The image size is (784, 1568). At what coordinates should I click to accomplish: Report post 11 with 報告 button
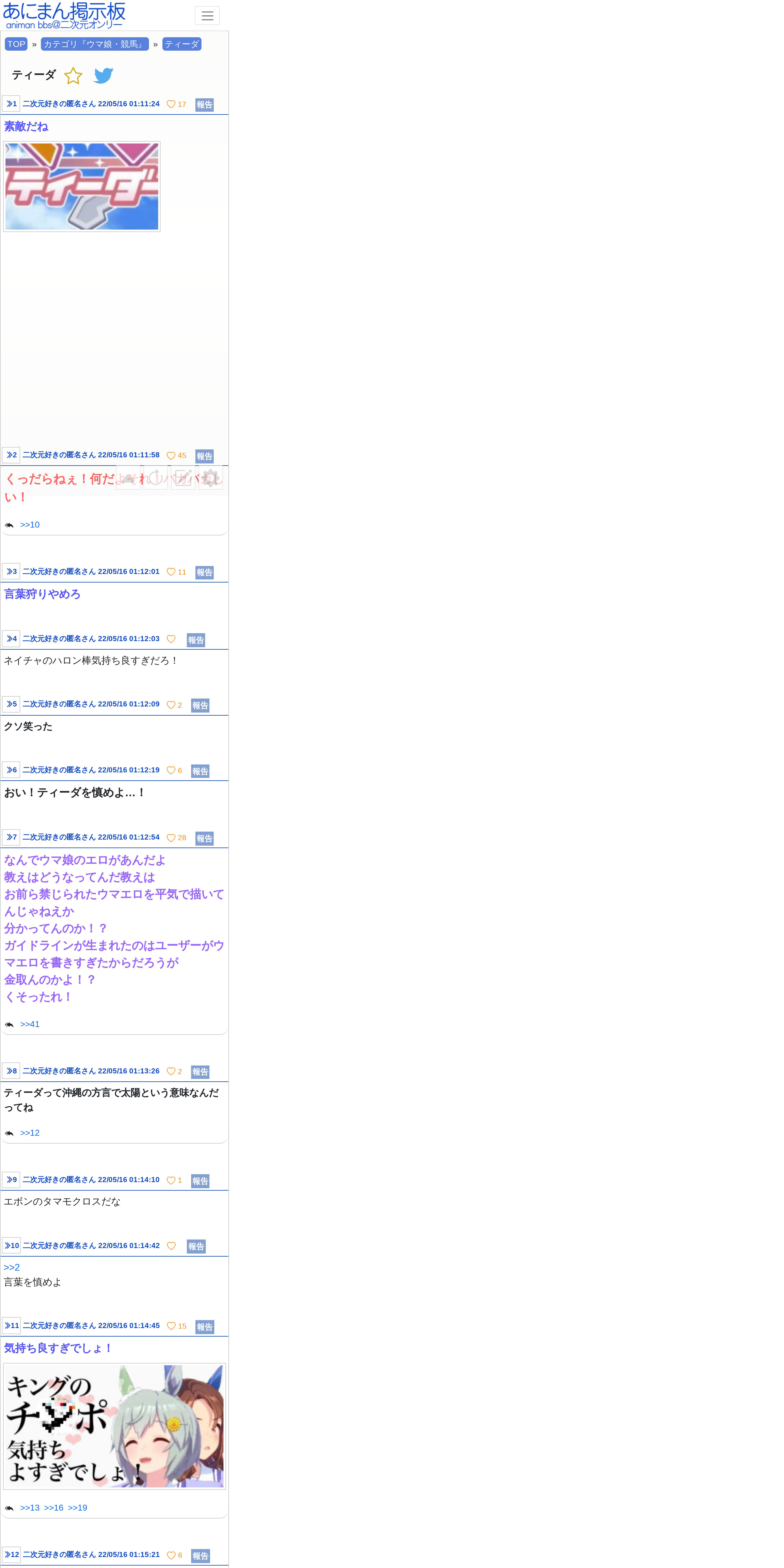pos(205,1327)
